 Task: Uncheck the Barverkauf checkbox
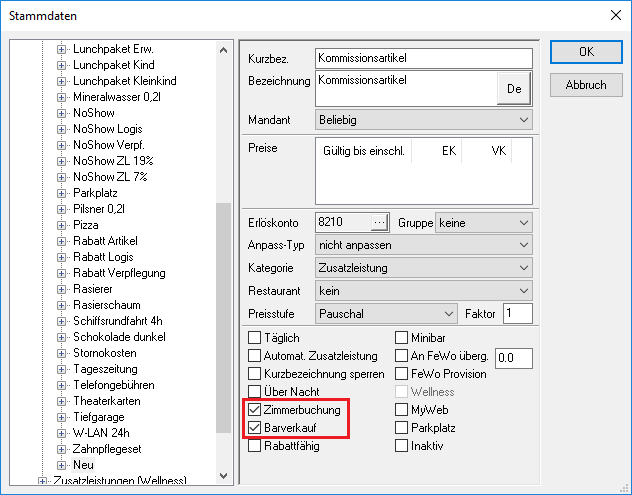click(254, 428)
